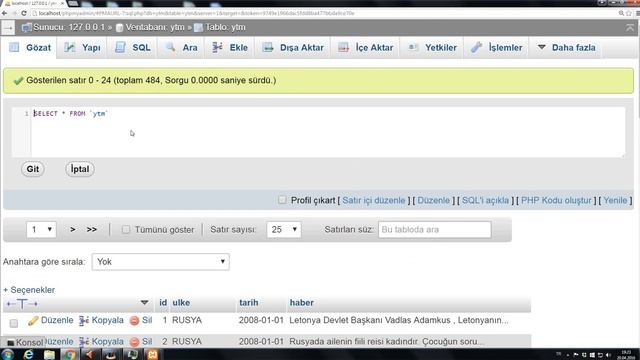Open the İşlemler tab

[497, 47]
